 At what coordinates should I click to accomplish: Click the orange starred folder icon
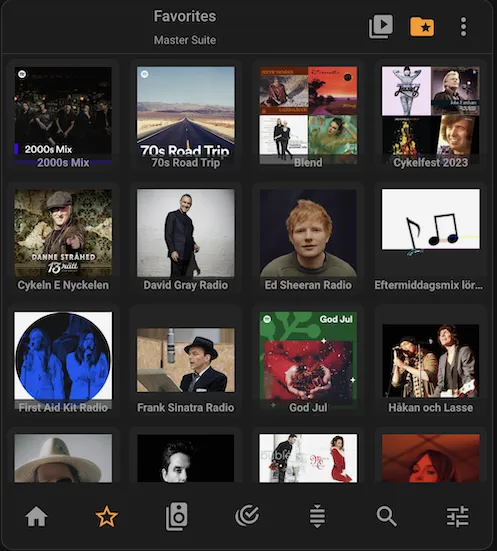(x=422, y=27)
